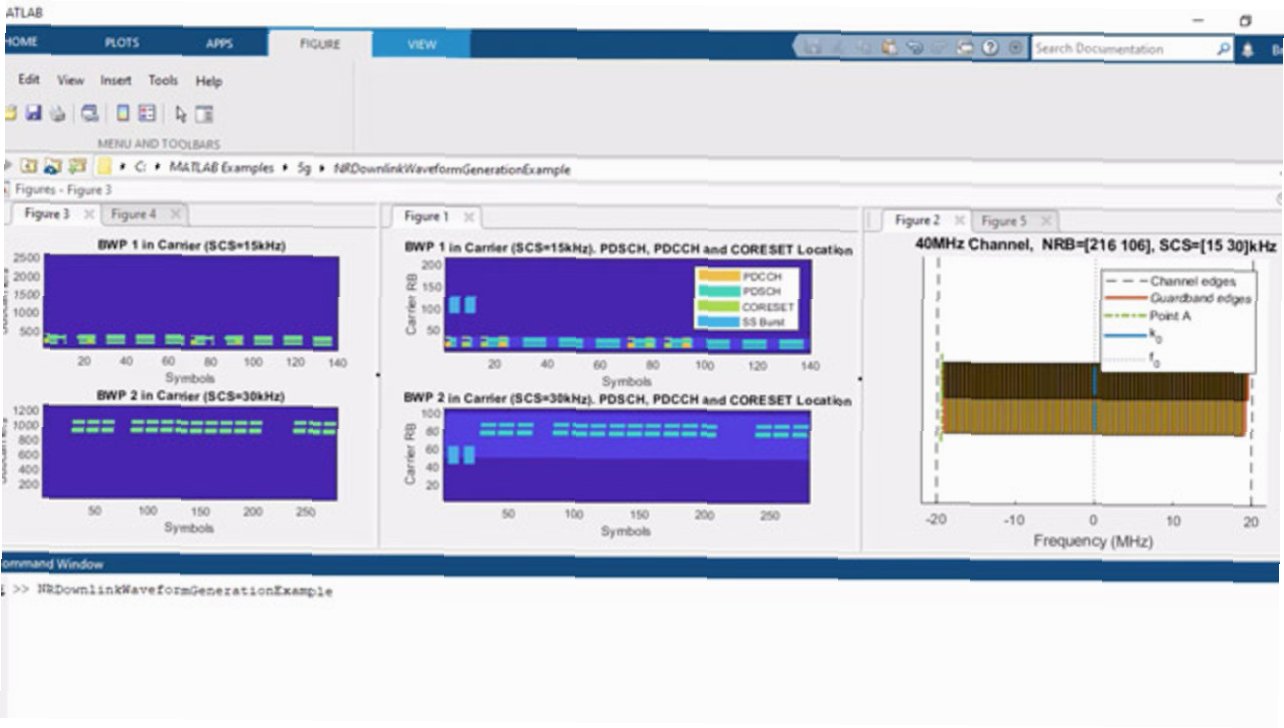This screenshot has width=1284, height=728.
Task: Open the Edit menu
Action: point(29,80)
